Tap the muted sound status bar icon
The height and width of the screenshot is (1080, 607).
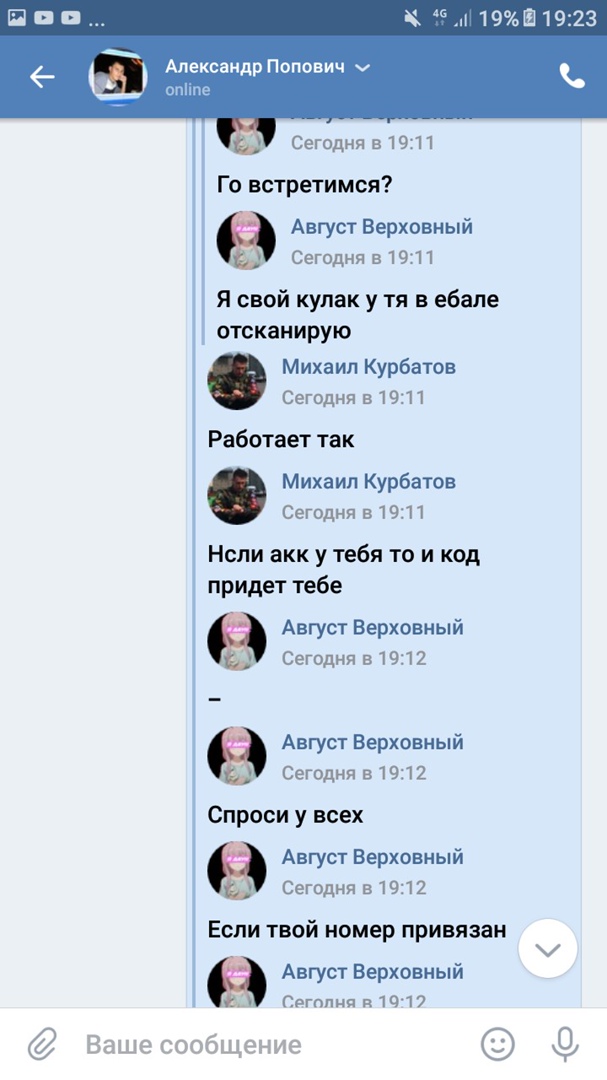412,19
